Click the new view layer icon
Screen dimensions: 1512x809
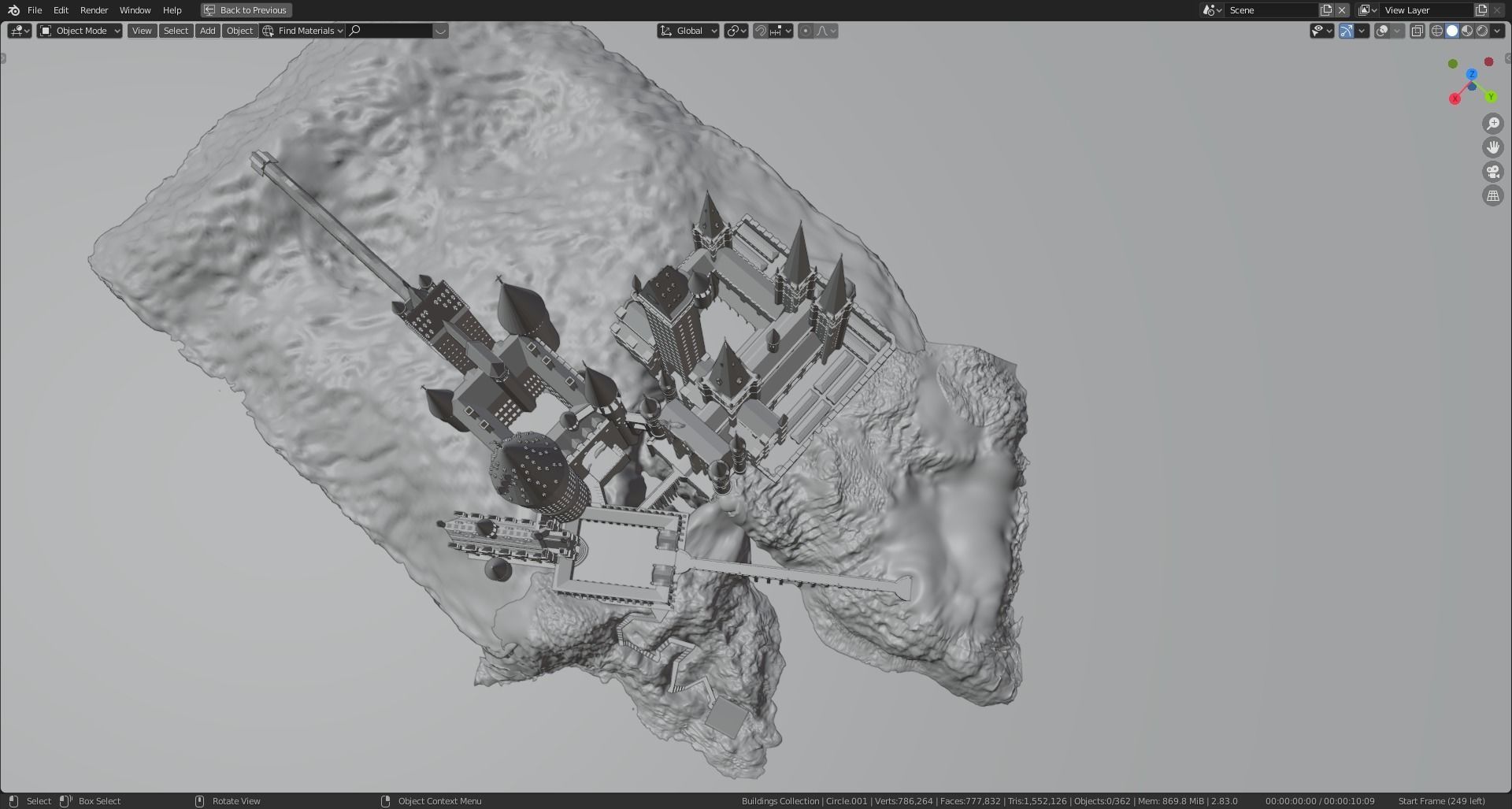point(1481,10)
